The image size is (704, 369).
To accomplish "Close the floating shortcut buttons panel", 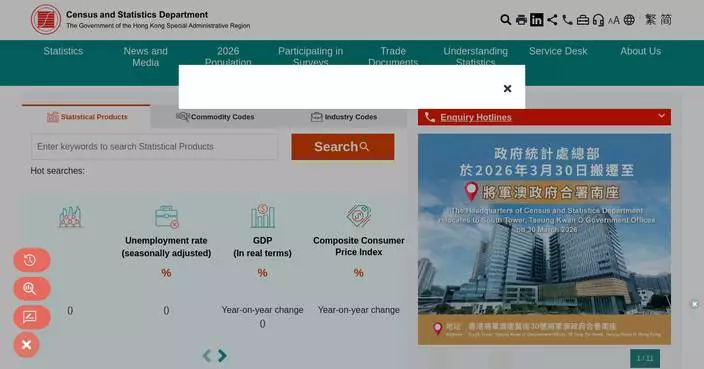I will tap(26, 345).
